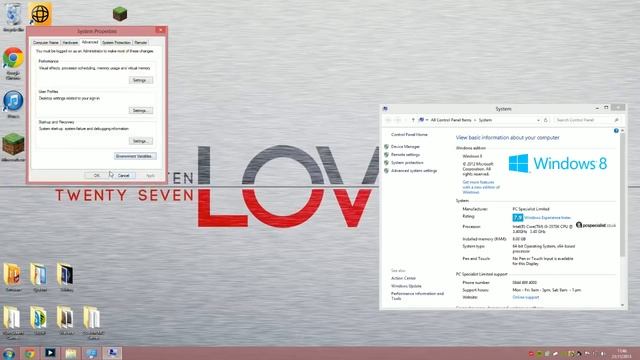The width and height of the screenshot is (640, 360).
Task: Switch to the Hardware tab
Action: pos(70,42)
